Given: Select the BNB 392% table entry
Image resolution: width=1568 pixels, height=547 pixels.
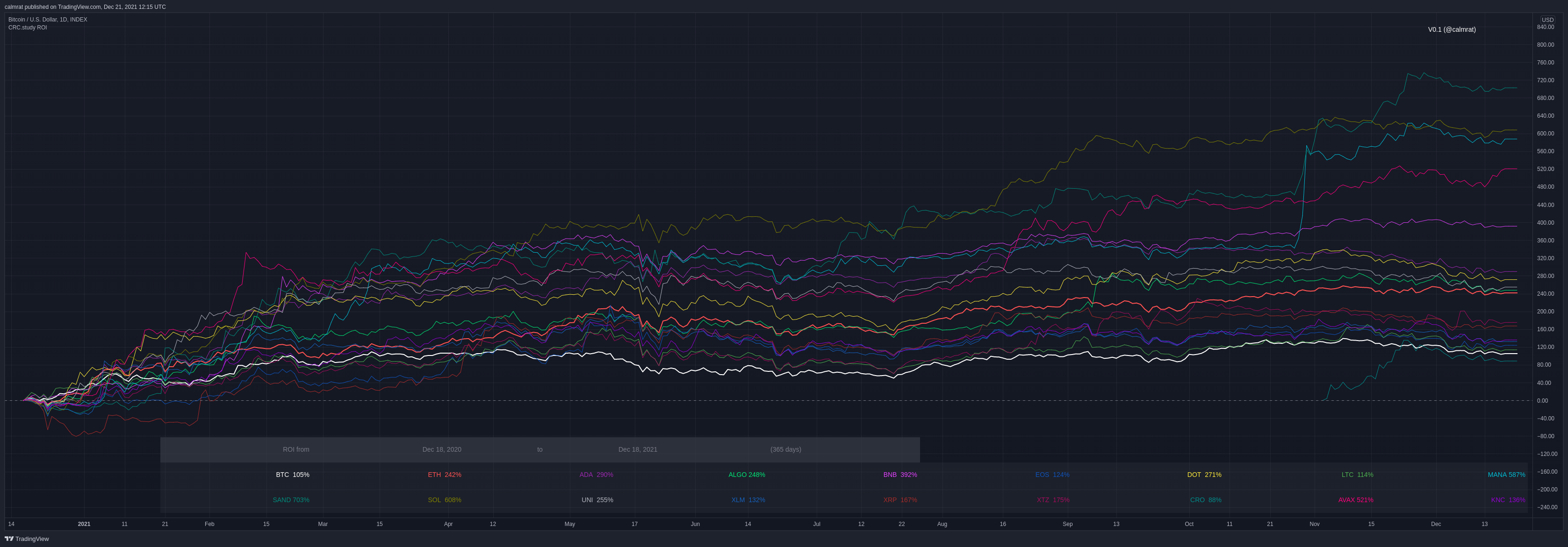Looking at the screenshot, I should tap(899, 475).
